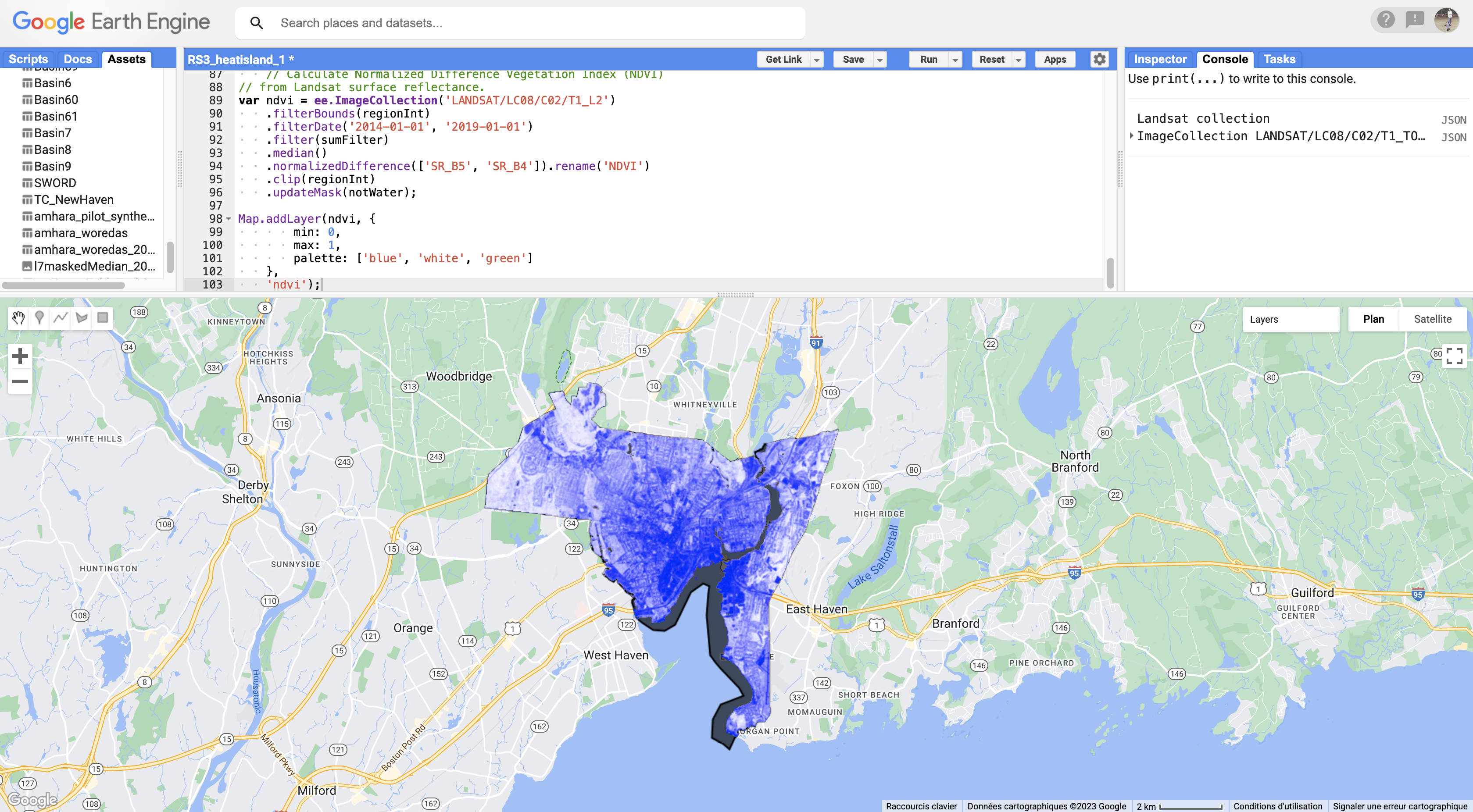Open the help question mark menu
The width and height of the screenshot is (1473, 812).
pos(1386,20)
